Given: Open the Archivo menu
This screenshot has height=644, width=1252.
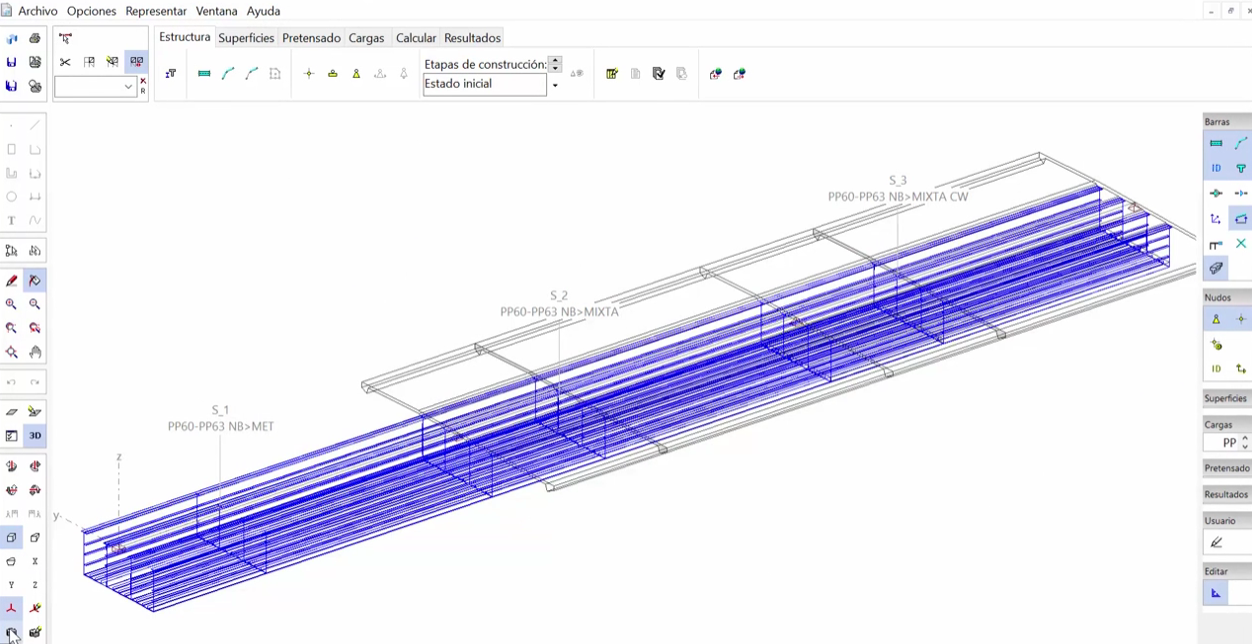Looking at the screenshot, I should coord(37,11).
